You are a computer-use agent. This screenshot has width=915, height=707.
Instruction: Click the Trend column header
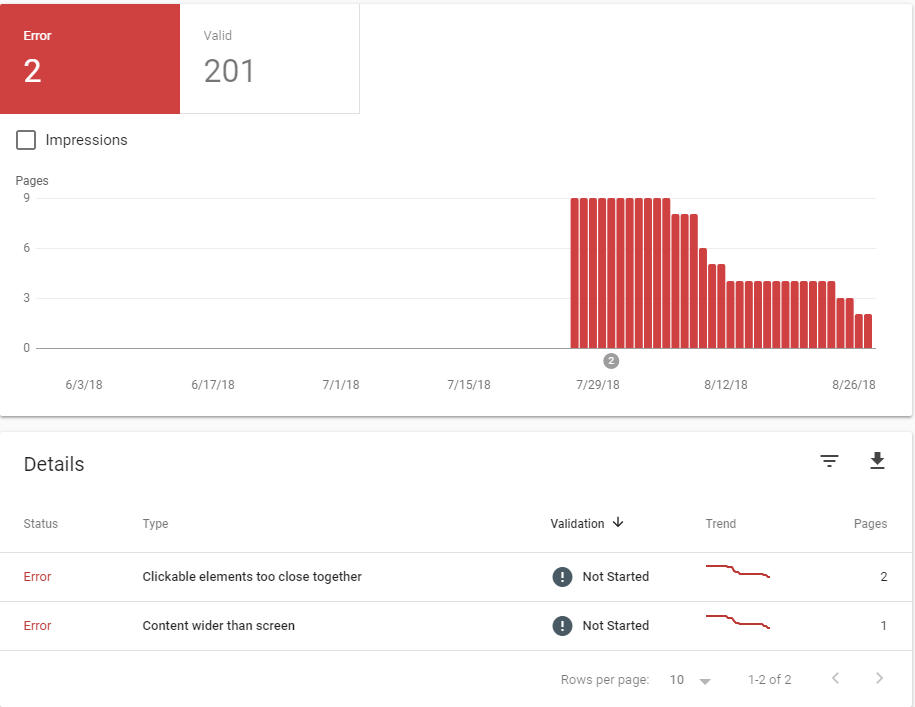point(721,524)
